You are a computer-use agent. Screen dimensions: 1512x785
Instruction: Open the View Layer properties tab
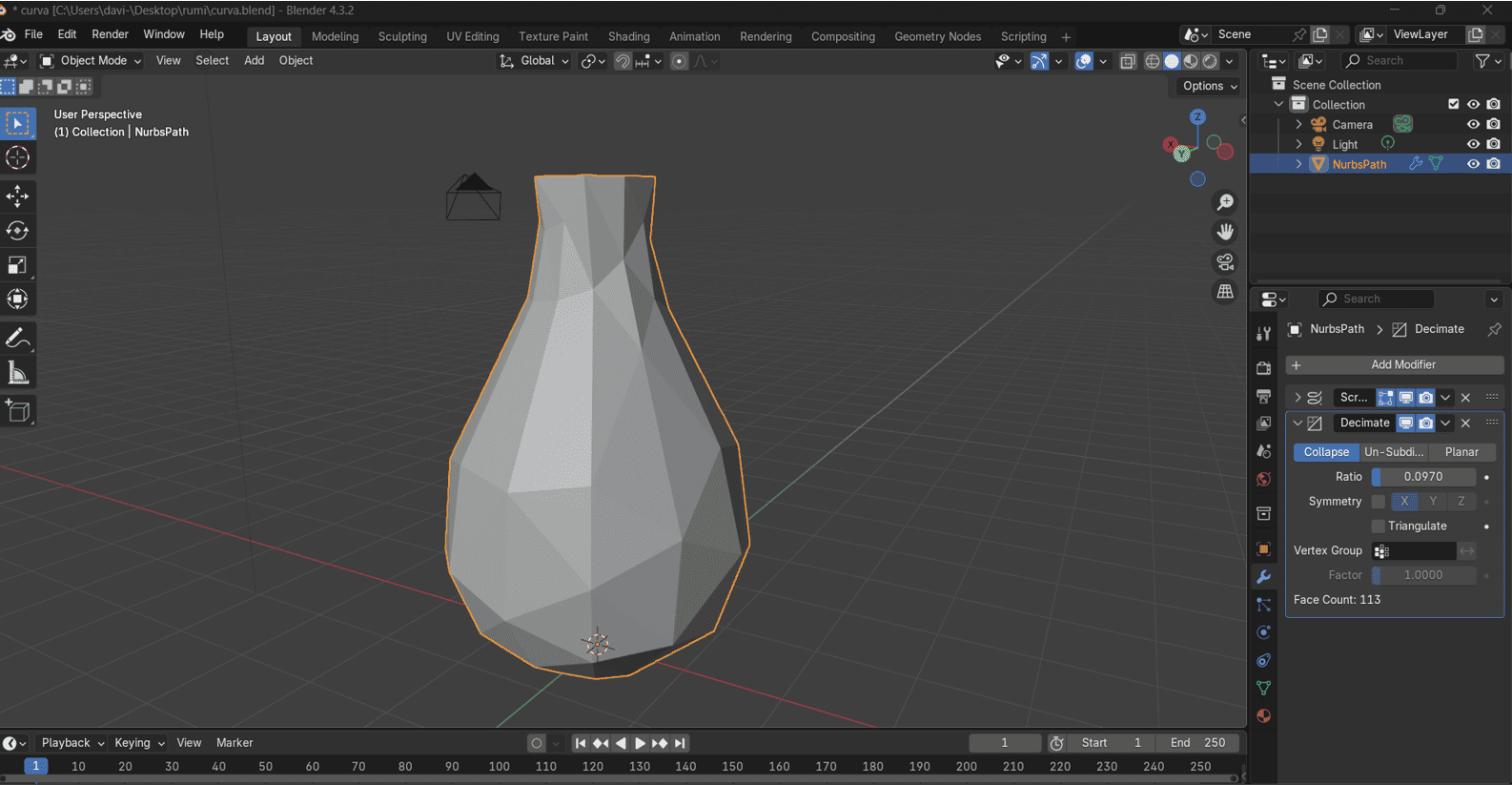(1264, 423)
